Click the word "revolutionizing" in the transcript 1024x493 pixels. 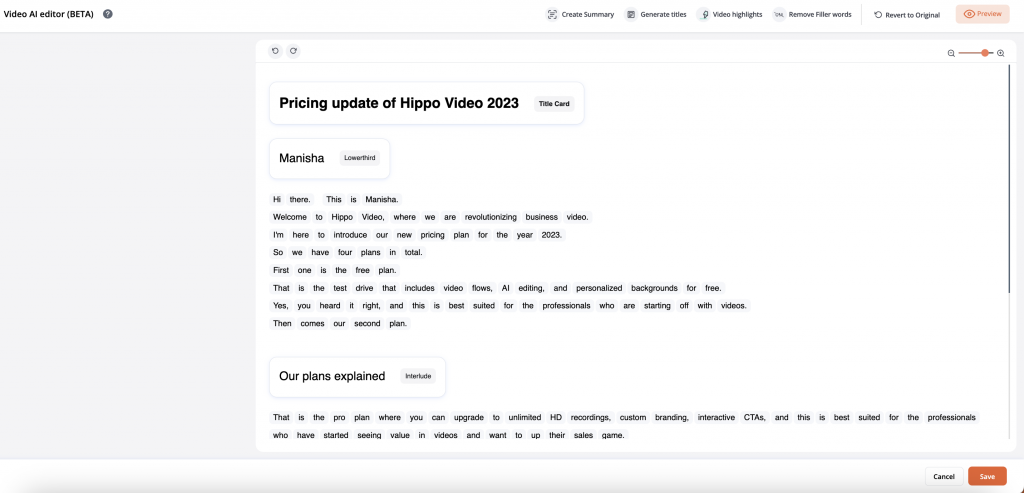pyautogui.click(x=490, y=217)
